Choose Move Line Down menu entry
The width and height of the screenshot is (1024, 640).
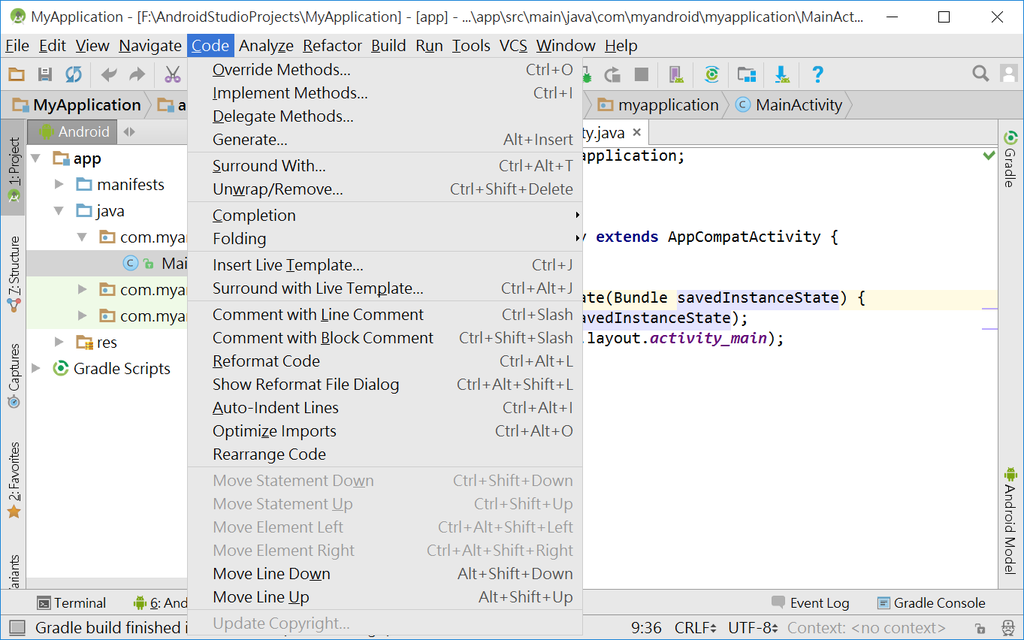[x=385, y=573]
